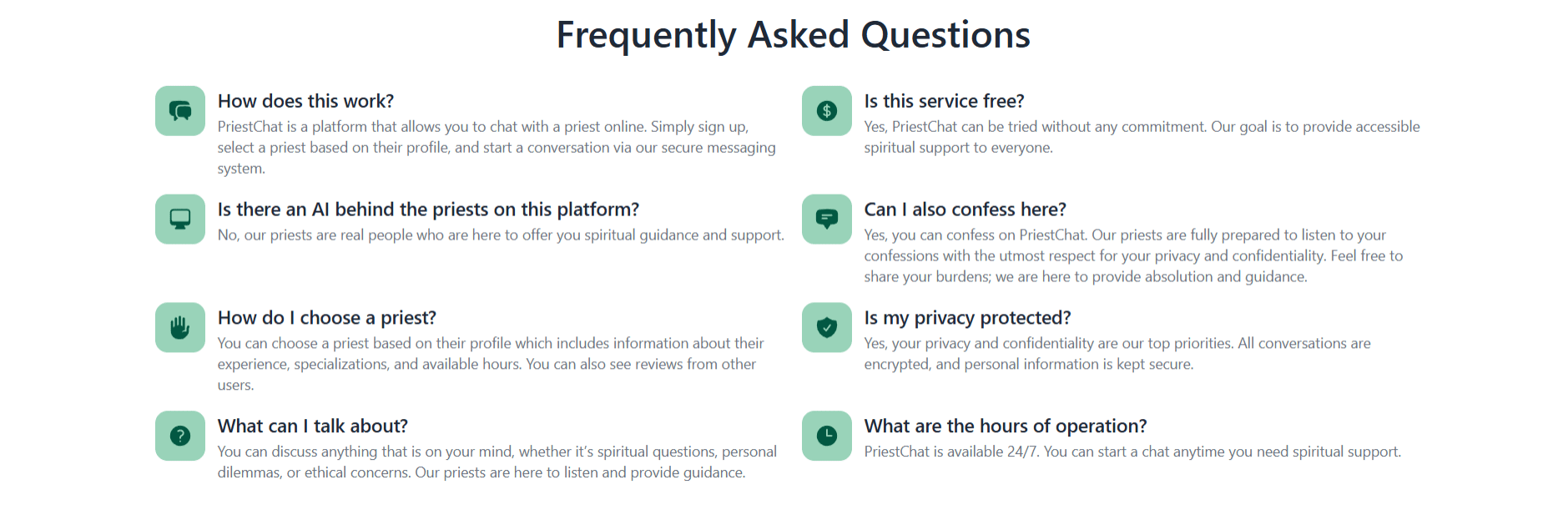1568x525 pixels.
Task: Click the answer text about encrypted conversations
Action: 1117,354
